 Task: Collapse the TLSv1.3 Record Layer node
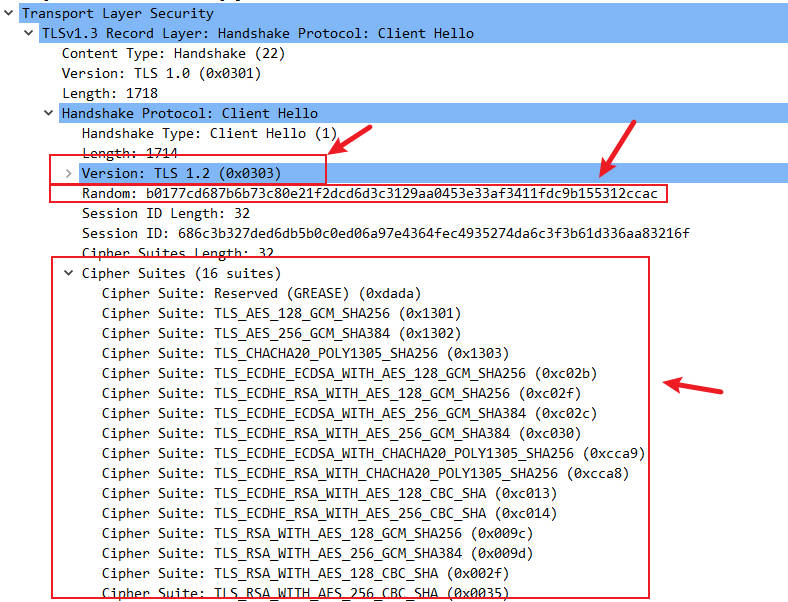point(29,33)
